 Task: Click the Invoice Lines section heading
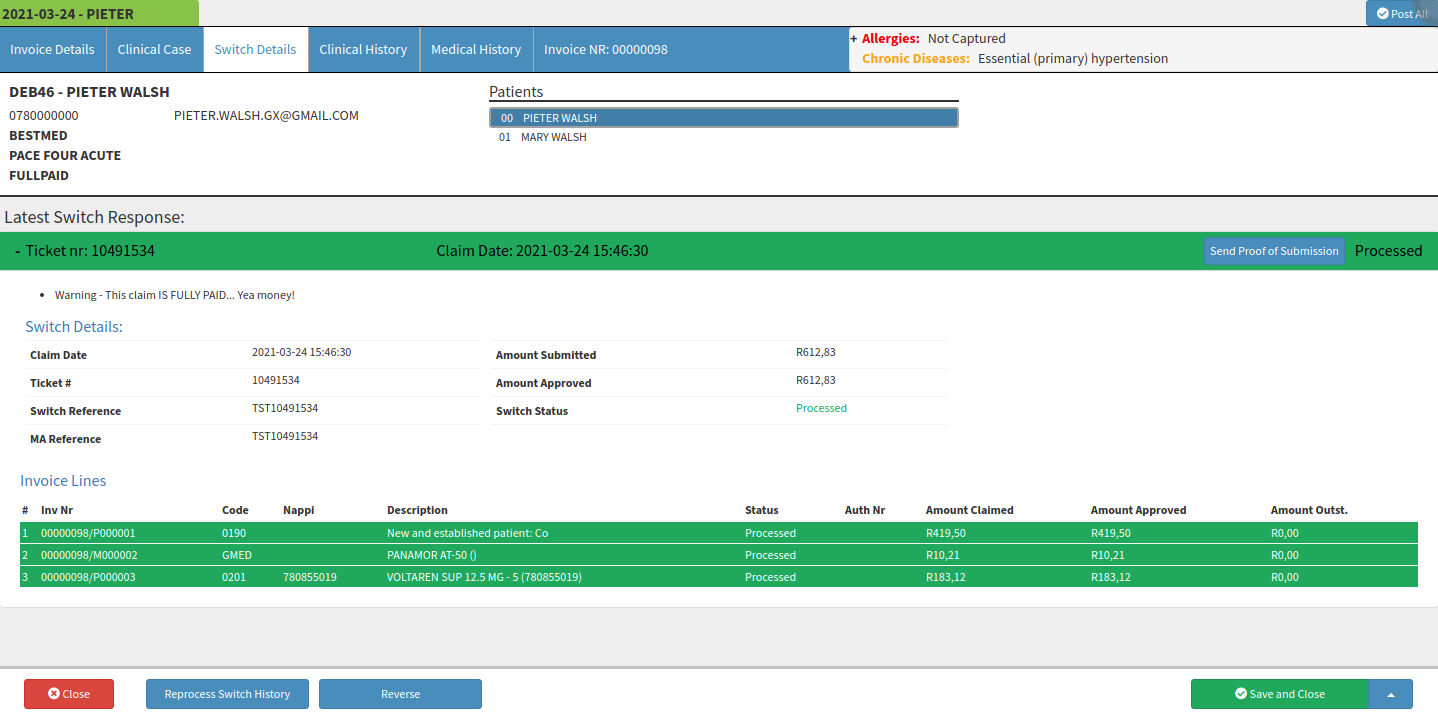[x=63, y=481]
